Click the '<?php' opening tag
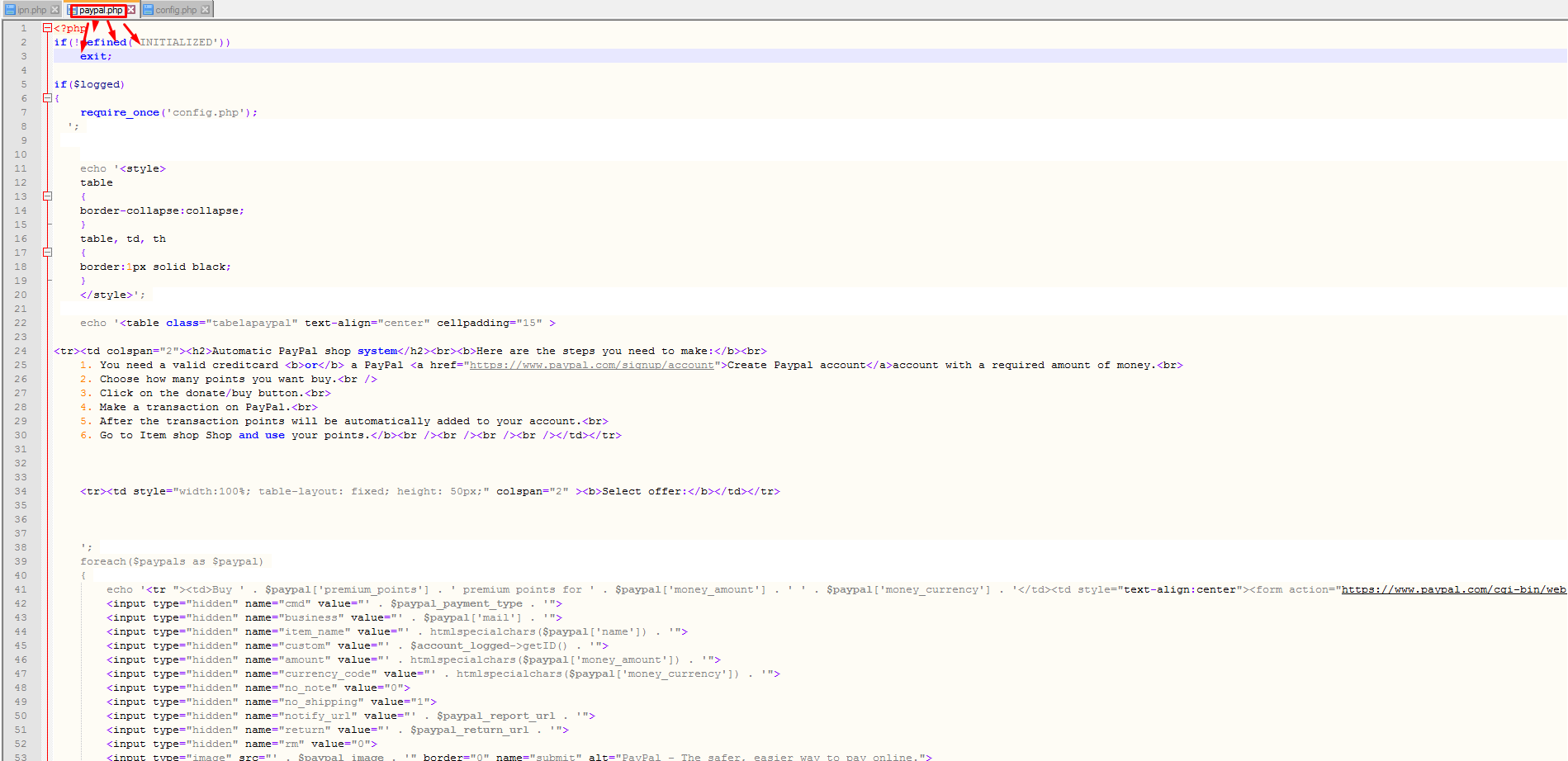 coord(70,28)
